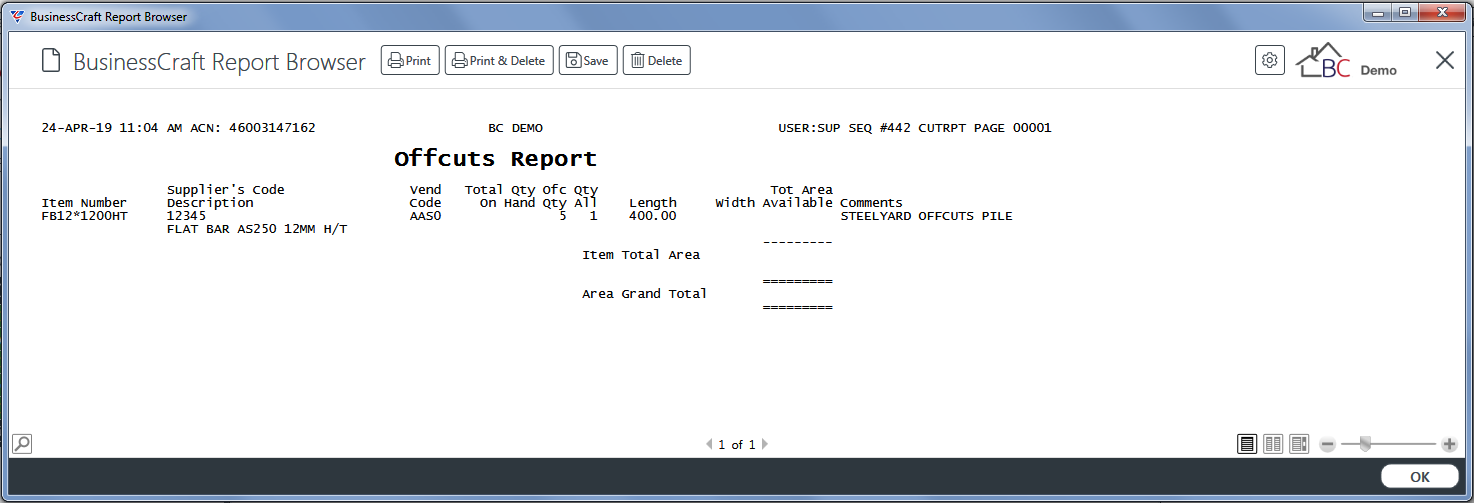1474x503 pixels.
Task: Click the BusinessCraft Report Browser title
Action: tap(219, 61)
